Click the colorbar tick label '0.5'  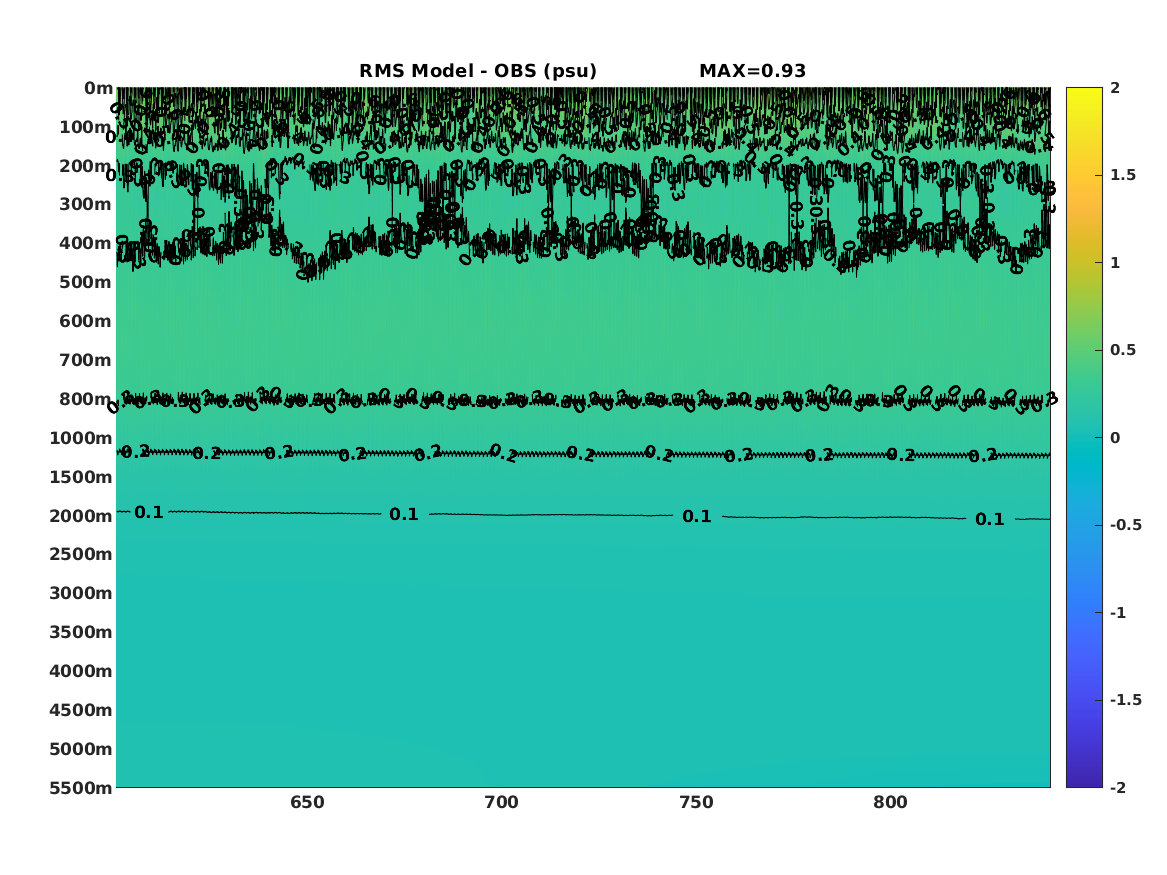click(x=1123, y=350)
